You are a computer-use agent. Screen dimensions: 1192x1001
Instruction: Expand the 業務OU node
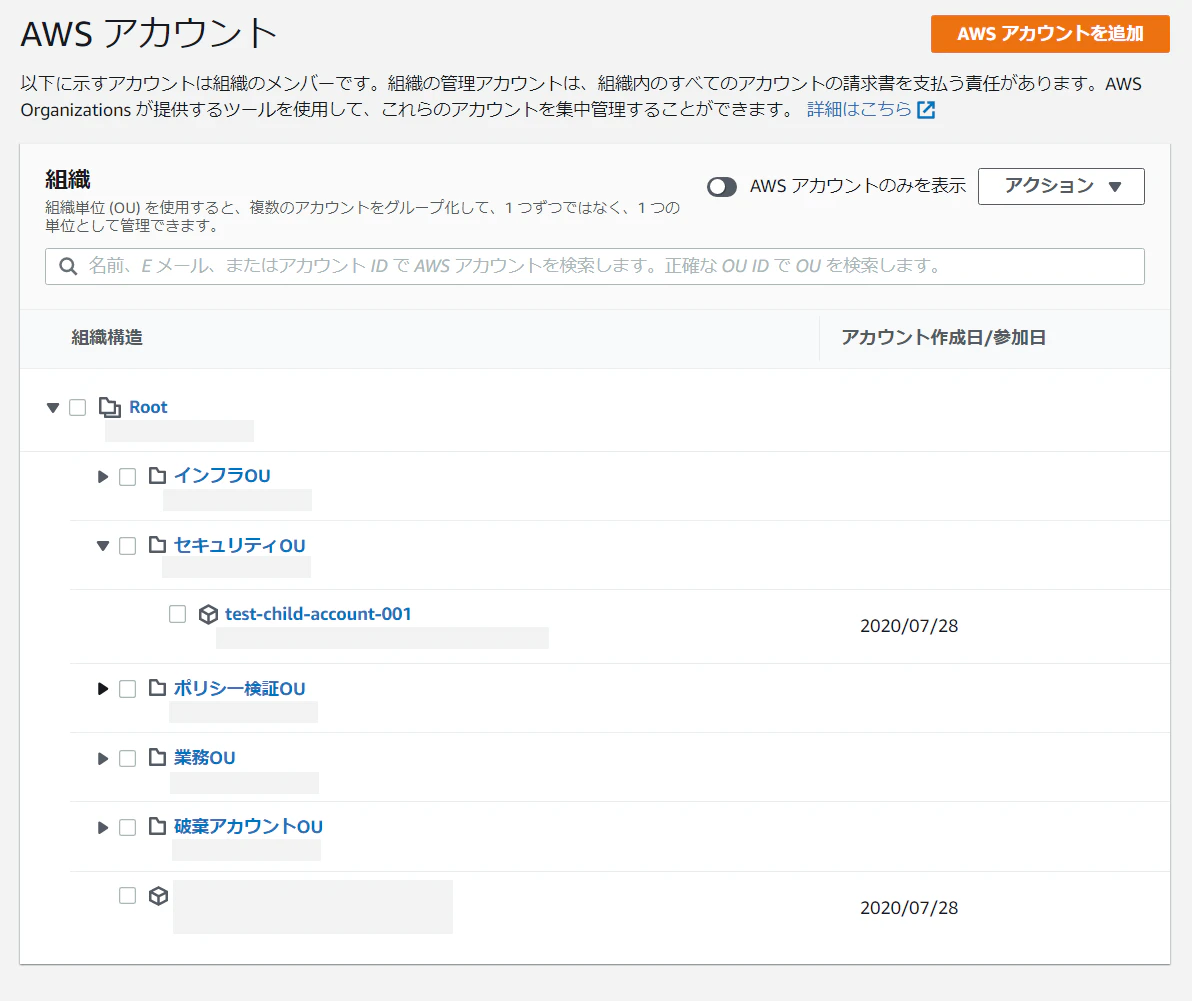[103, 759]
